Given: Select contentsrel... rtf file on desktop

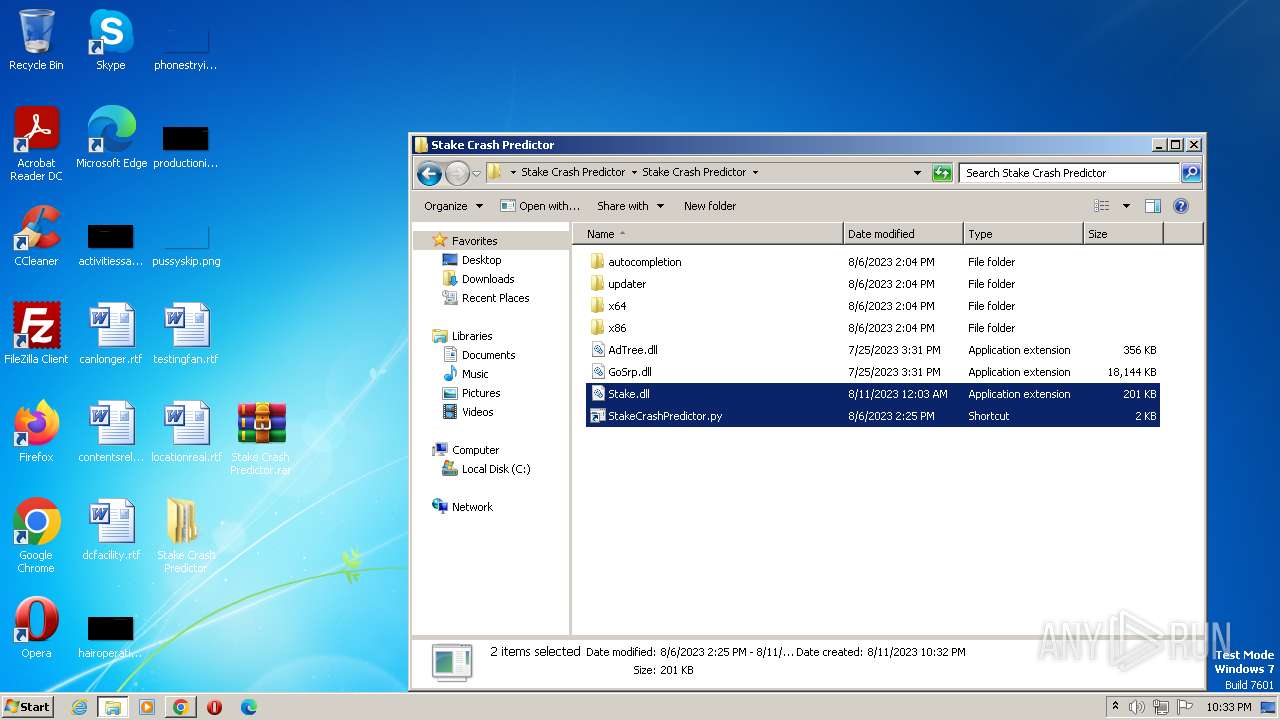Looking at the screenshot, I should coord(111,432).
